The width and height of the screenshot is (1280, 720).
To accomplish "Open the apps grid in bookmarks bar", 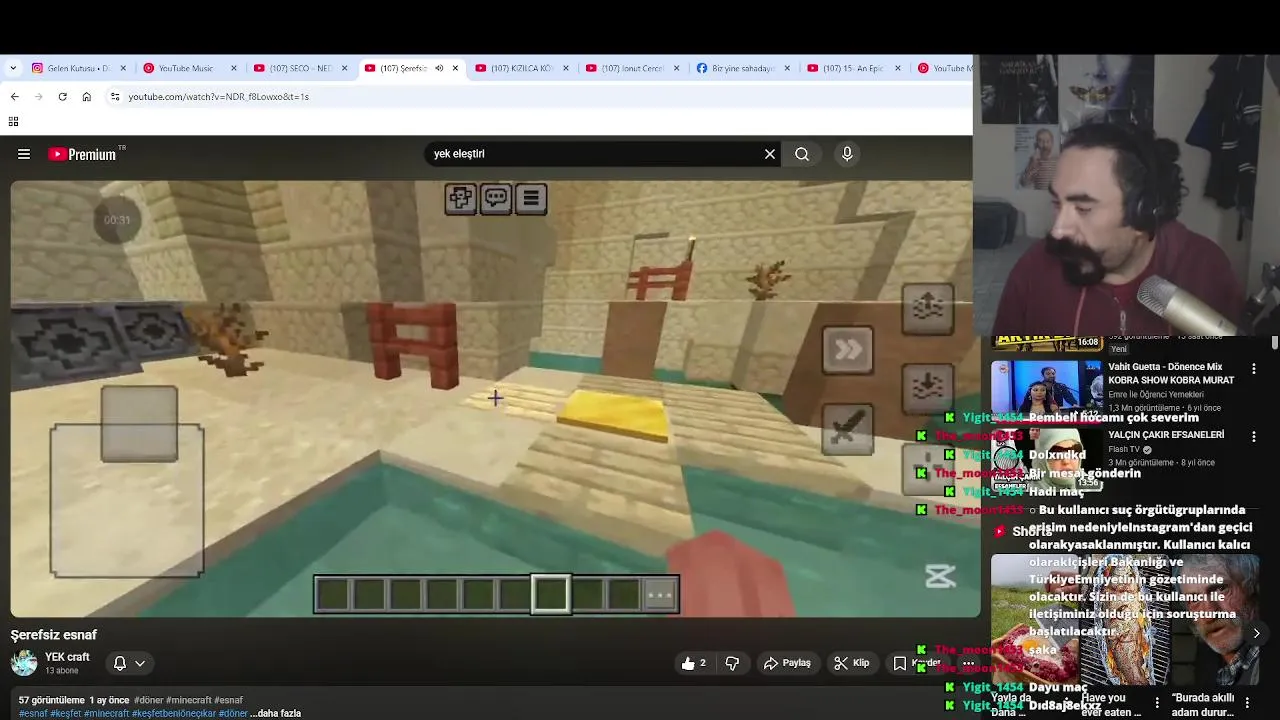I will [13, 121].
